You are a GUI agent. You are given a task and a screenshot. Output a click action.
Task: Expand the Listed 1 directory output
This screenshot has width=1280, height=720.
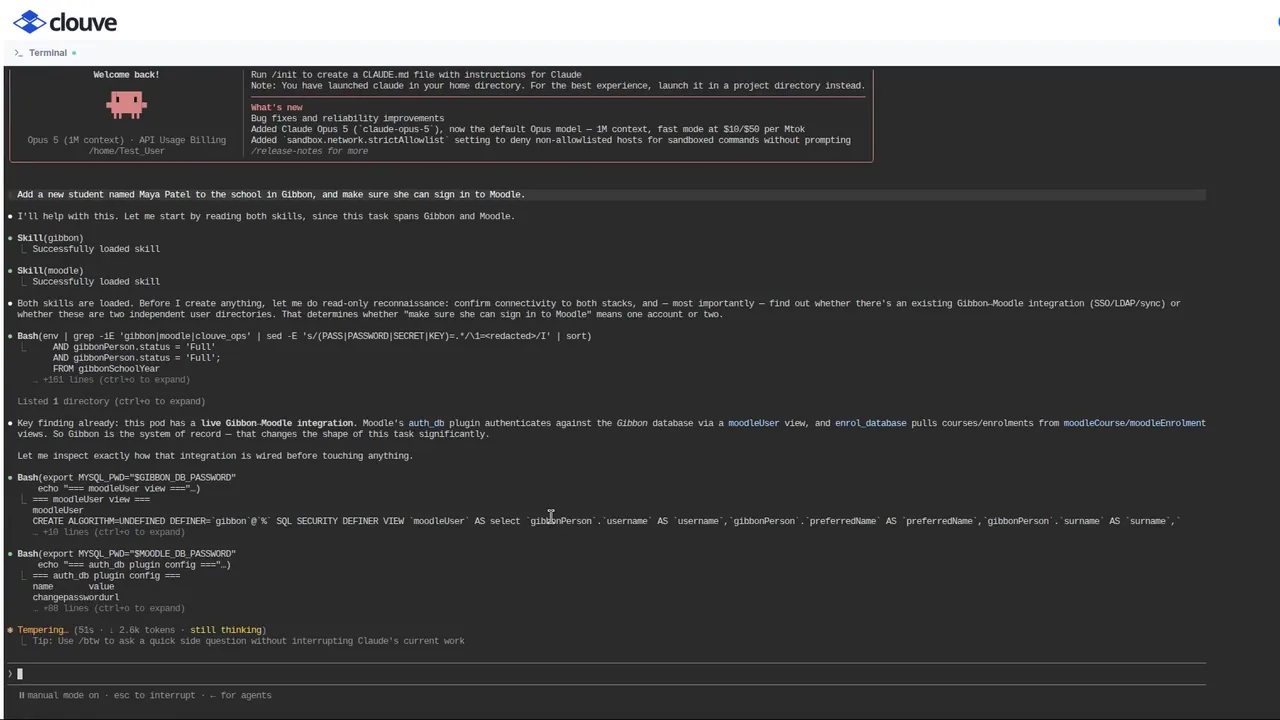pos(111,402)
